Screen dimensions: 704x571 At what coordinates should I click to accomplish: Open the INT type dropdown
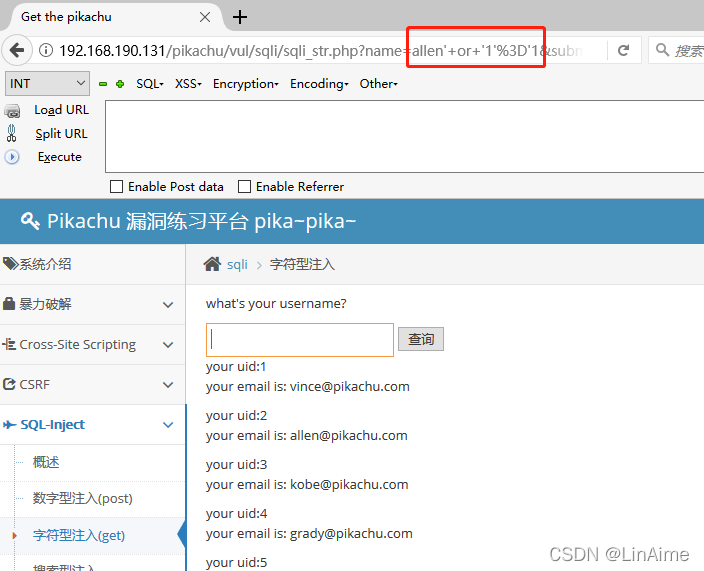click(x=47, y=83)
